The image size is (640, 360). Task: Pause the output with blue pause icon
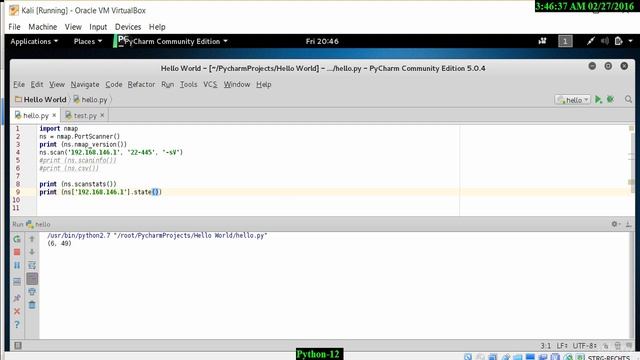point(17,265)
